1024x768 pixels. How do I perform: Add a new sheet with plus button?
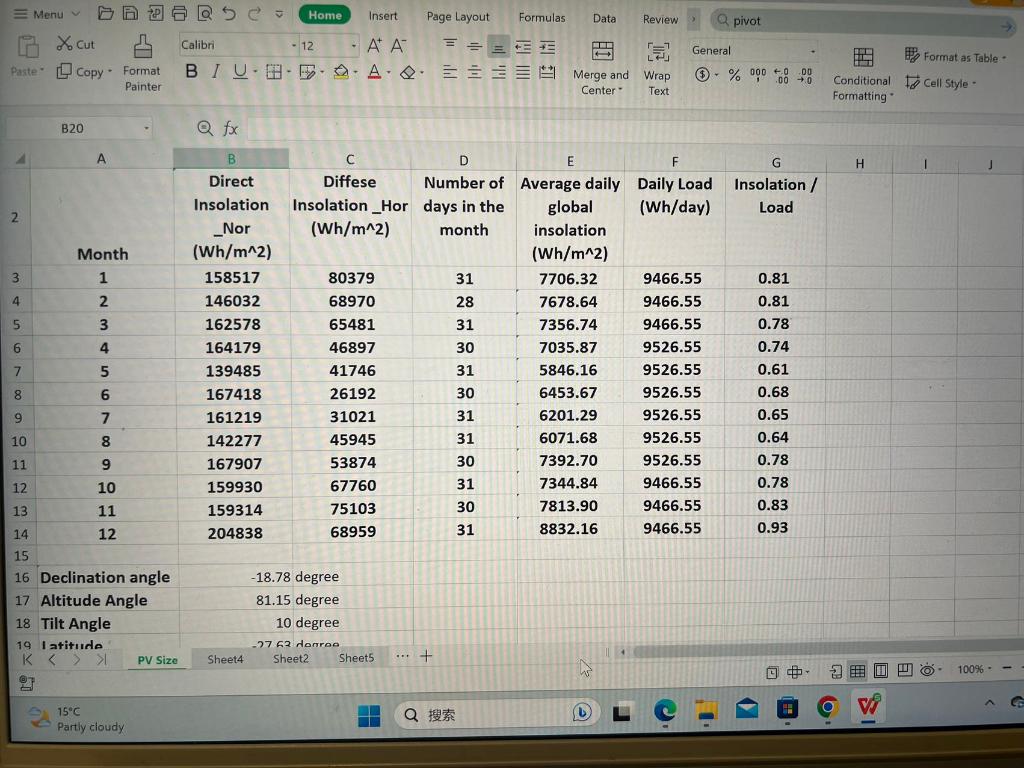426,656
